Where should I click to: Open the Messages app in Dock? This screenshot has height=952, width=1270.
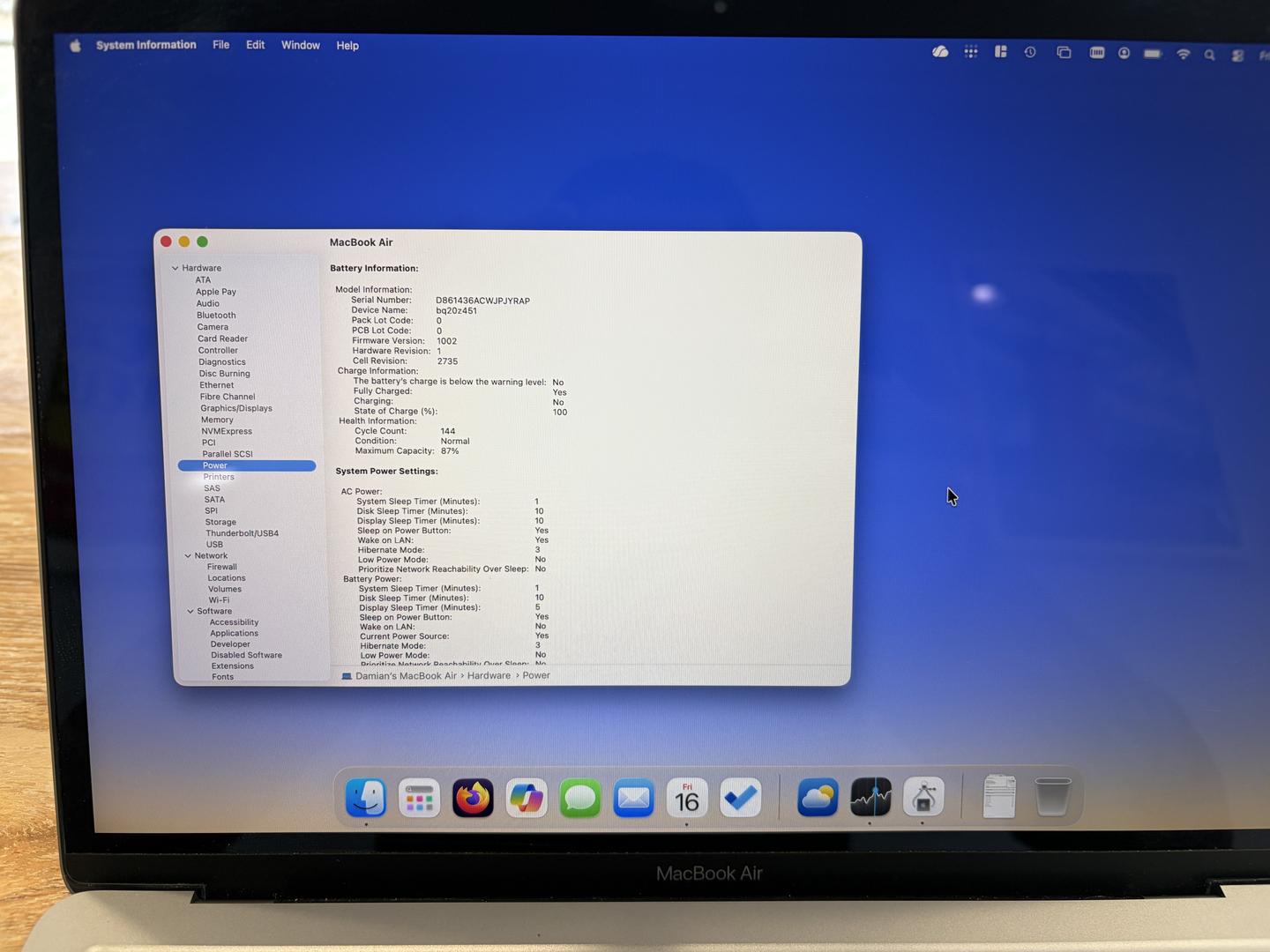pyautogui.click(x=579, y=799)
